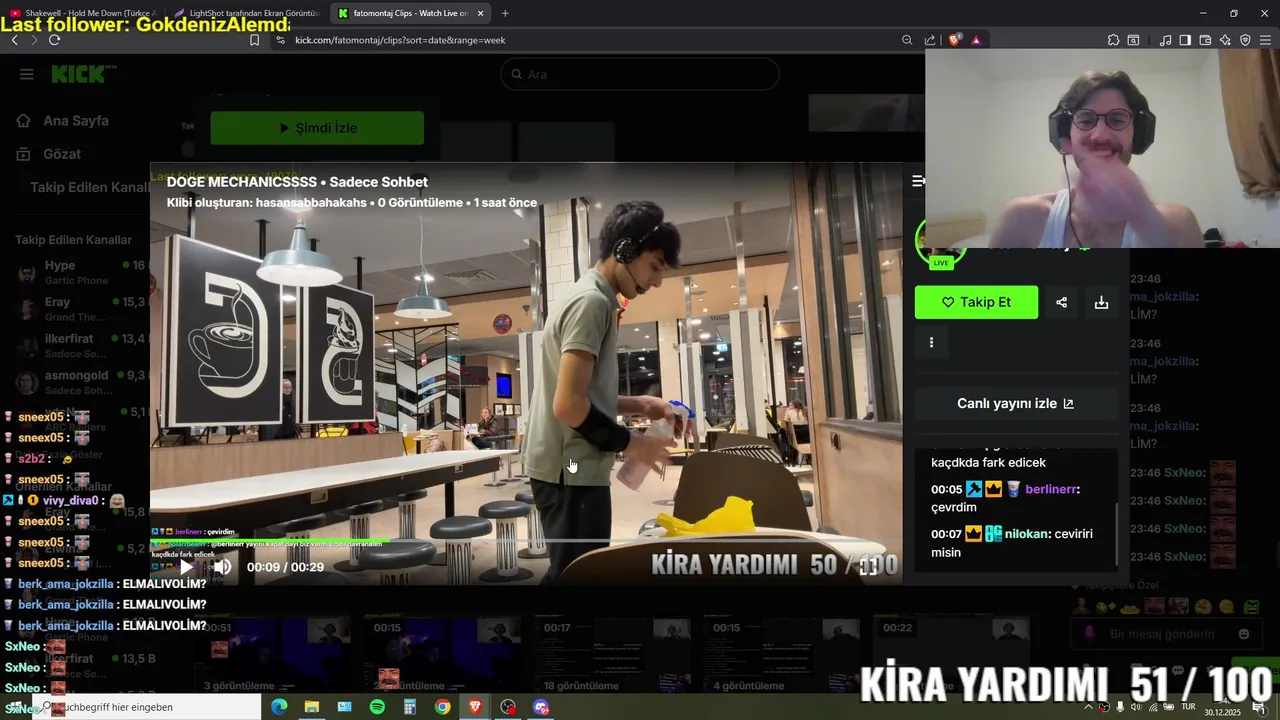Viewport: 1280px width, 720px height.
Task: Click the Şimdi İzle button
Action: [317, 128]
